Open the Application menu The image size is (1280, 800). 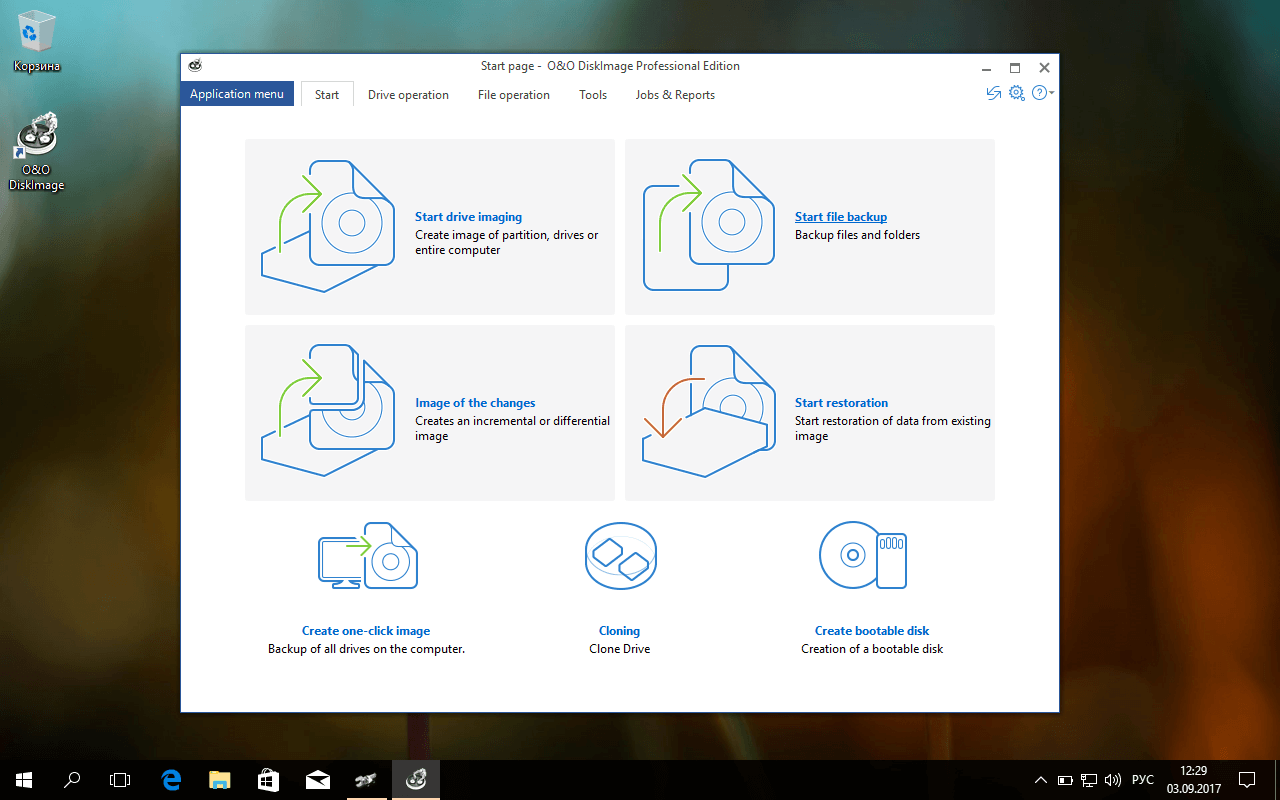click(237, 94)
